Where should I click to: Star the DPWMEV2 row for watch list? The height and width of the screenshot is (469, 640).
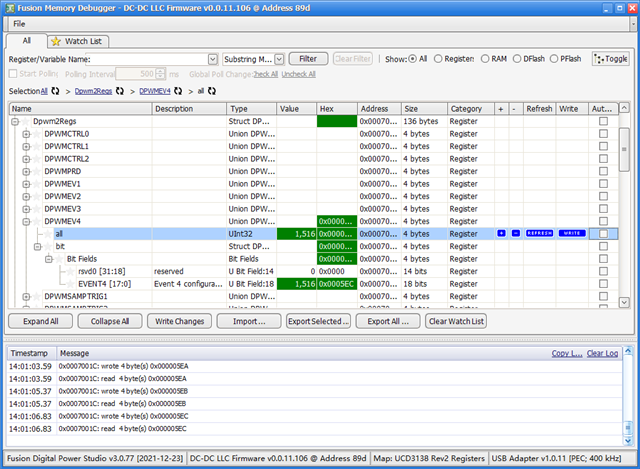(x=37, y=196)
